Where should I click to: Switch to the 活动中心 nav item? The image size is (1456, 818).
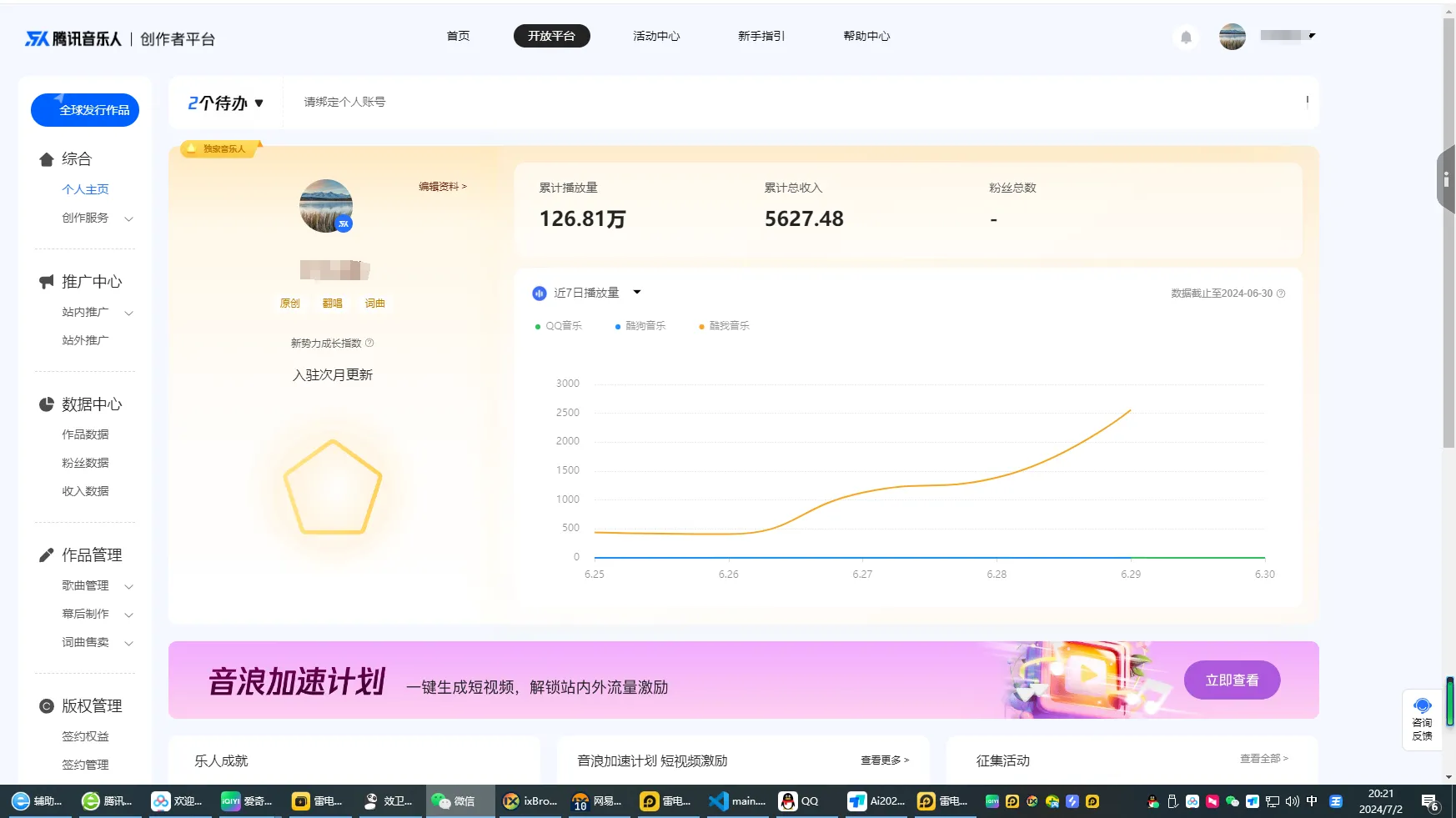point(656,36)
